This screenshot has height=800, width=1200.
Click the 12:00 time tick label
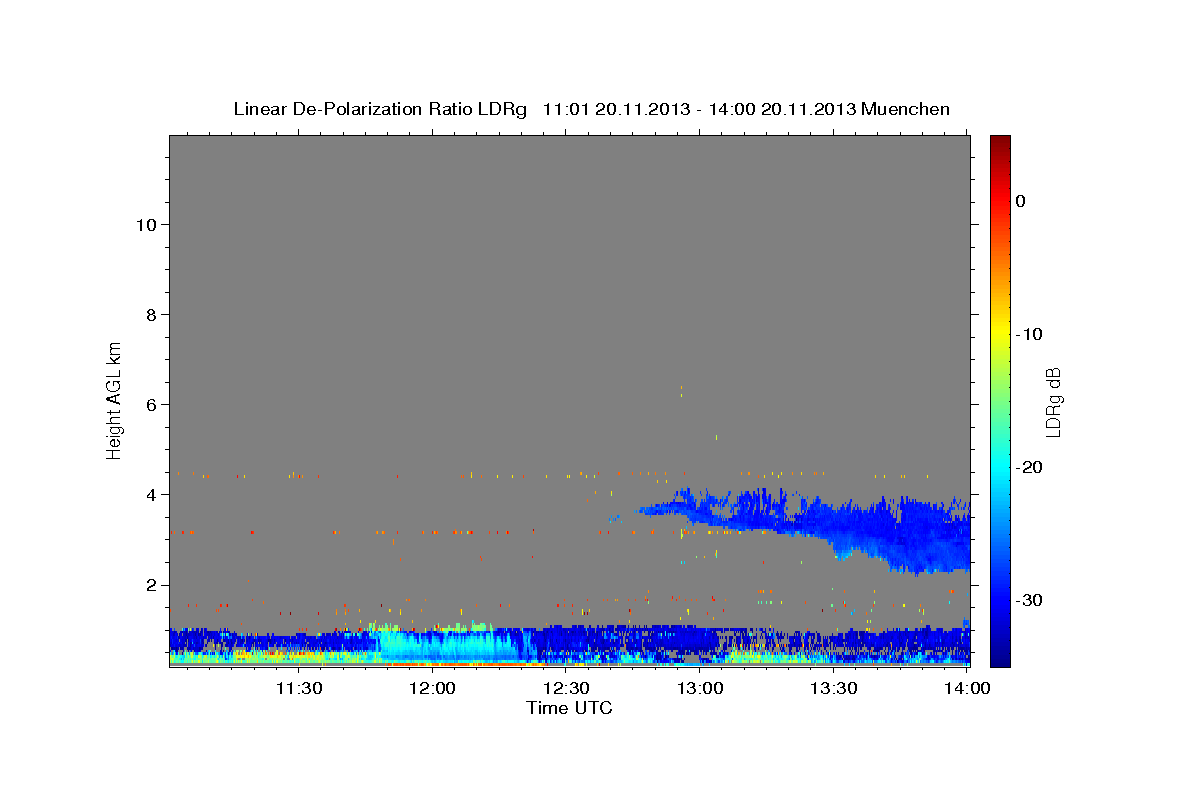pyautogui.click(x=432, y=688)
